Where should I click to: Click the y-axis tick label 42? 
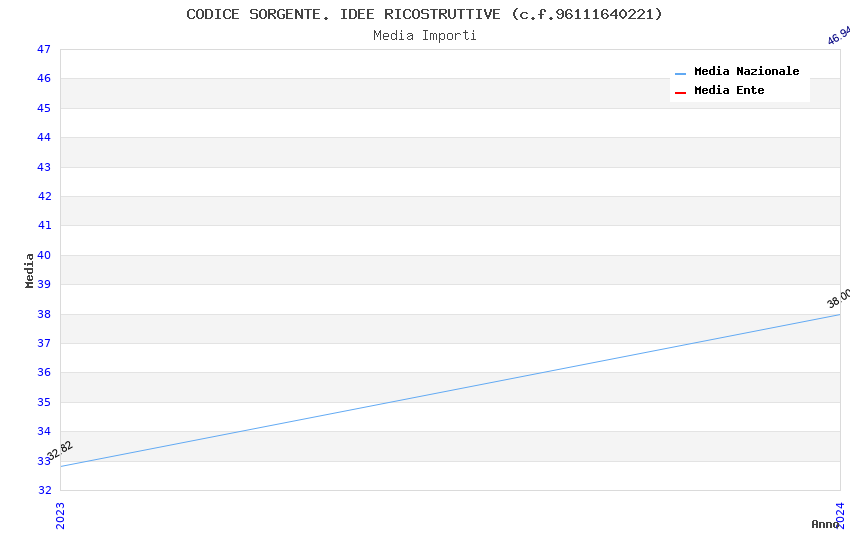tap(44, 196)
